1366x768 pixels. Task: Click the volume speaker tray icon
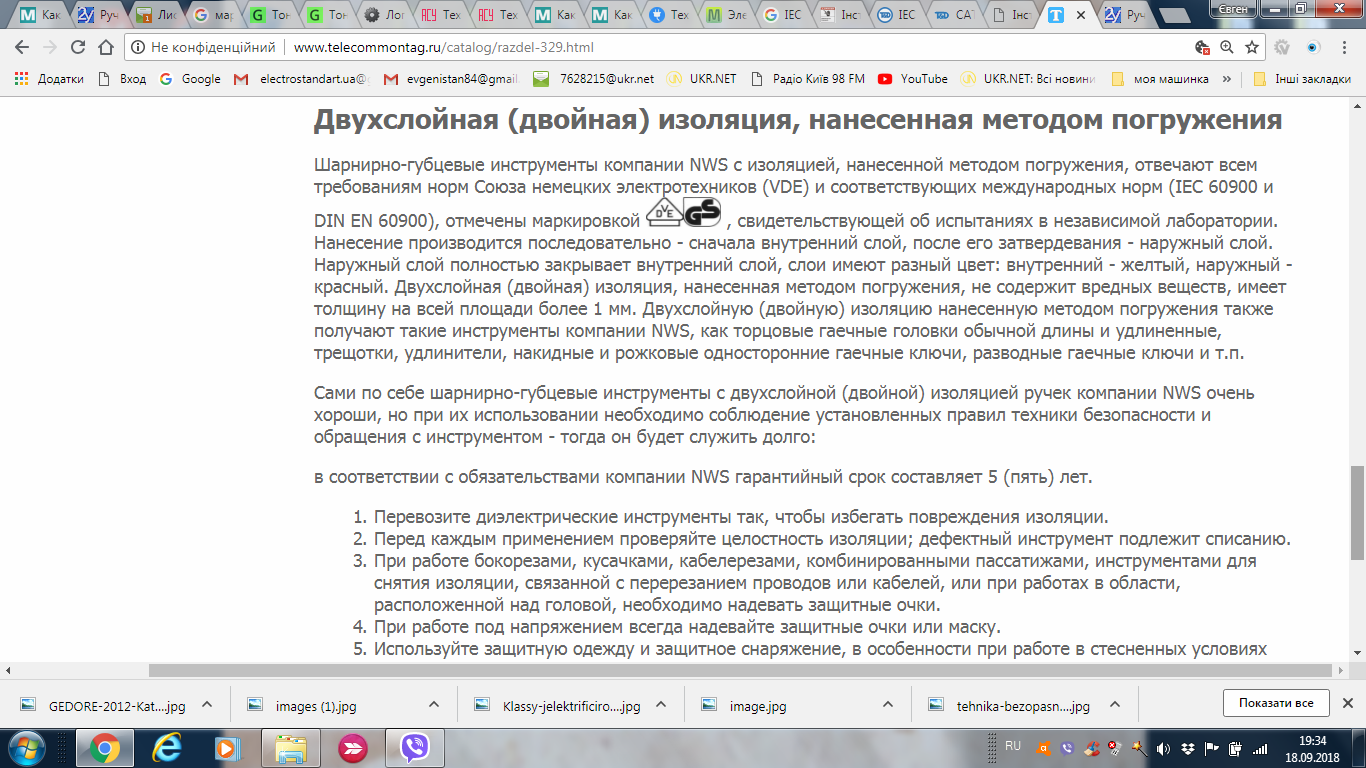pyautogui.click(x=1163, y=748)
